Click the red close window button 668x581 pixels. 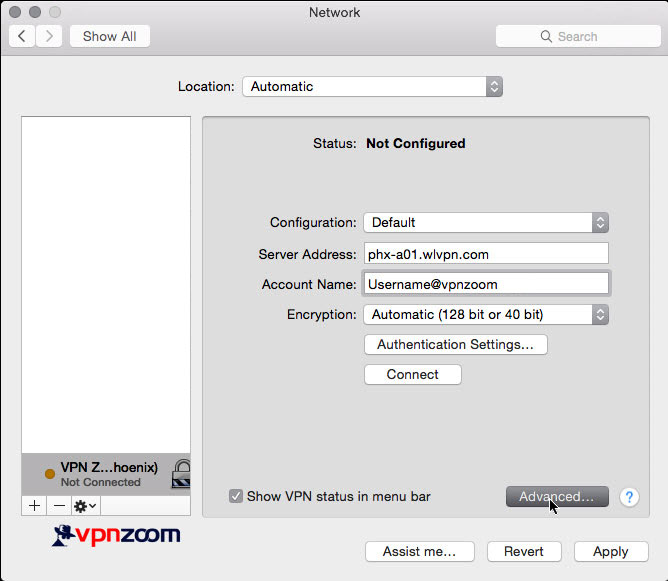point(15,12)
